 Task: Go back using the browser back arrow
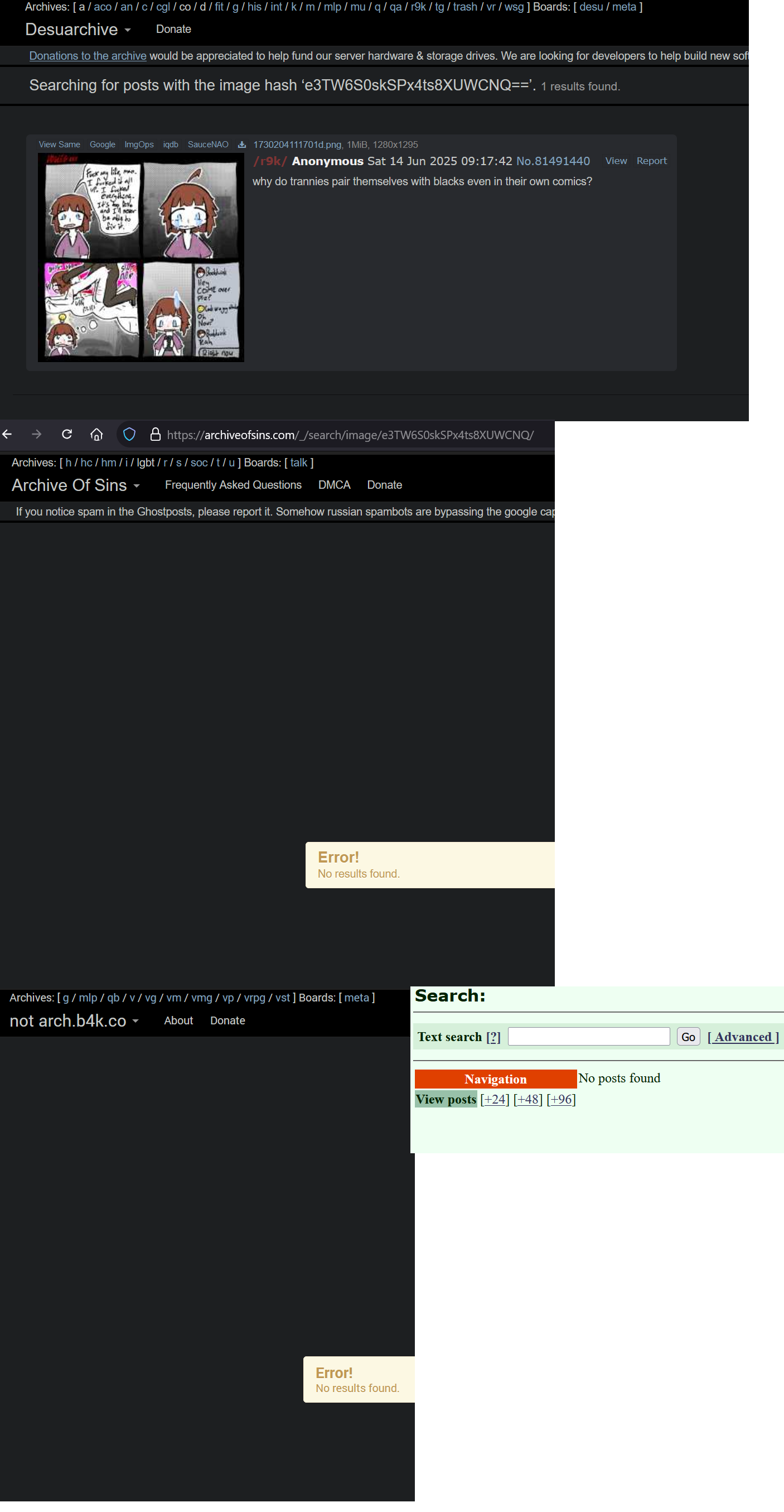8,434
